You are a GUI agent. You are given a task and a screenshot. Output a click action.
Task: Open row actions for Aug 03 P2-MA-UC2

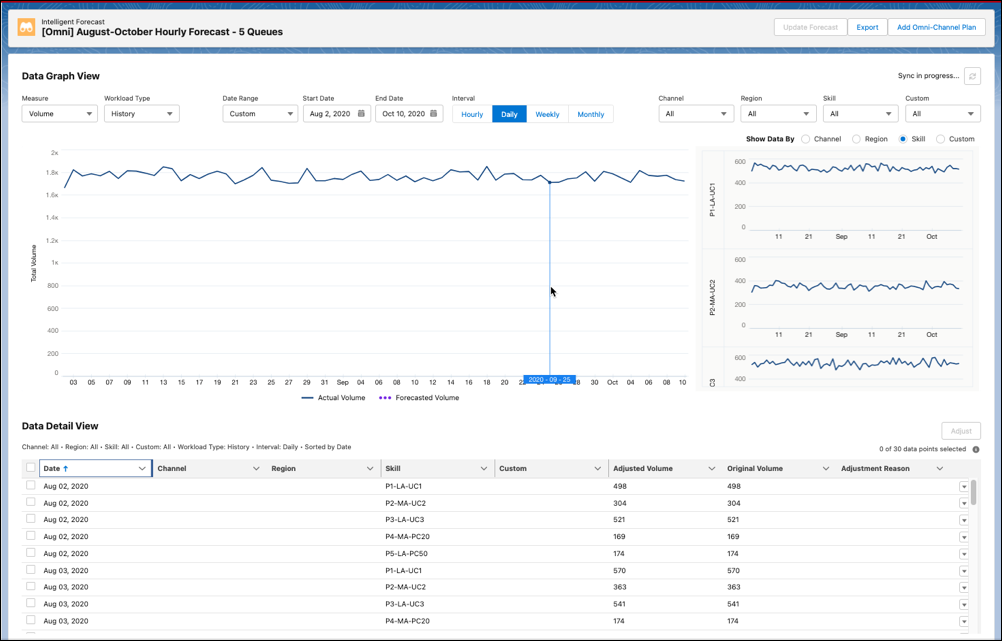pos(964,588)
